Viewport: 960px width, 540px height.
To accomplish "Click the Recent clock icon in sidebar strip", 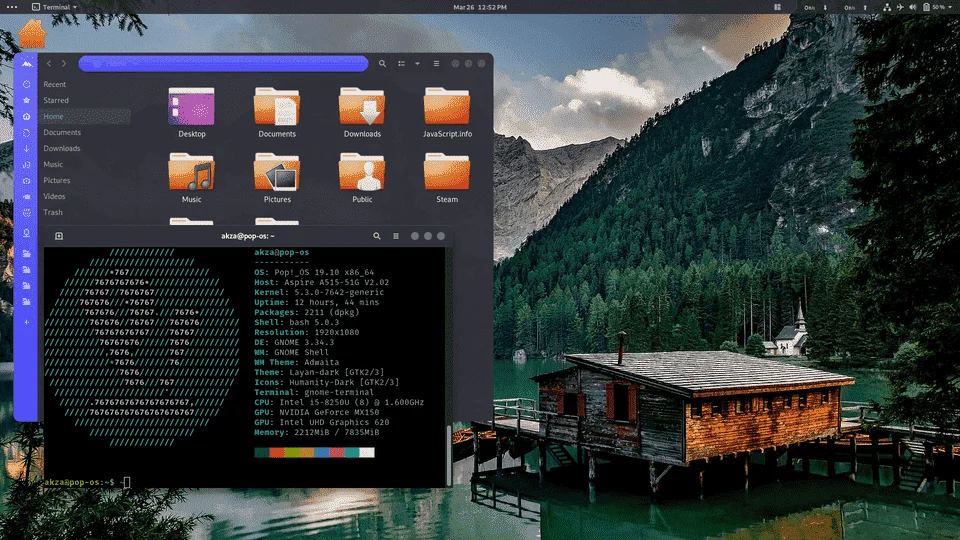I will [26, 84].
